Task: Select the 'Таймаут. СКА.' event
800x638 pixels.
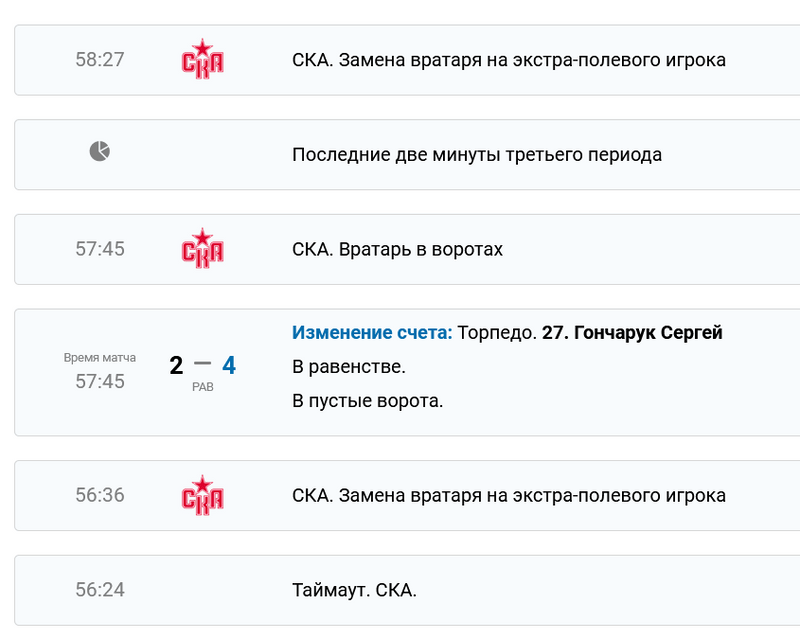Action: click(354, 590)
